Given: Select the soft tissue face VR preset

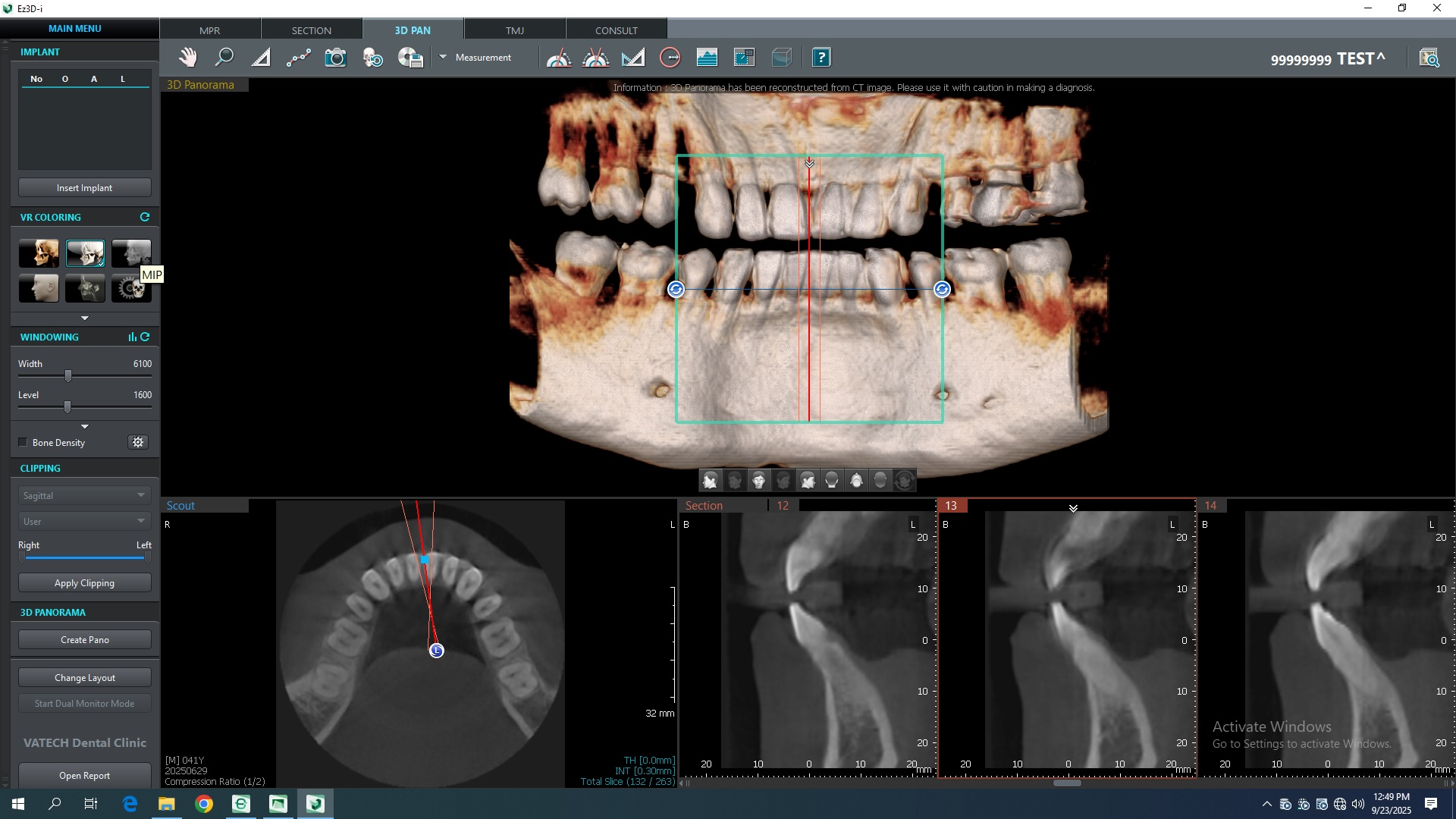Looking at the screenshot, I should pyautogui.click(x=39, y=289).
